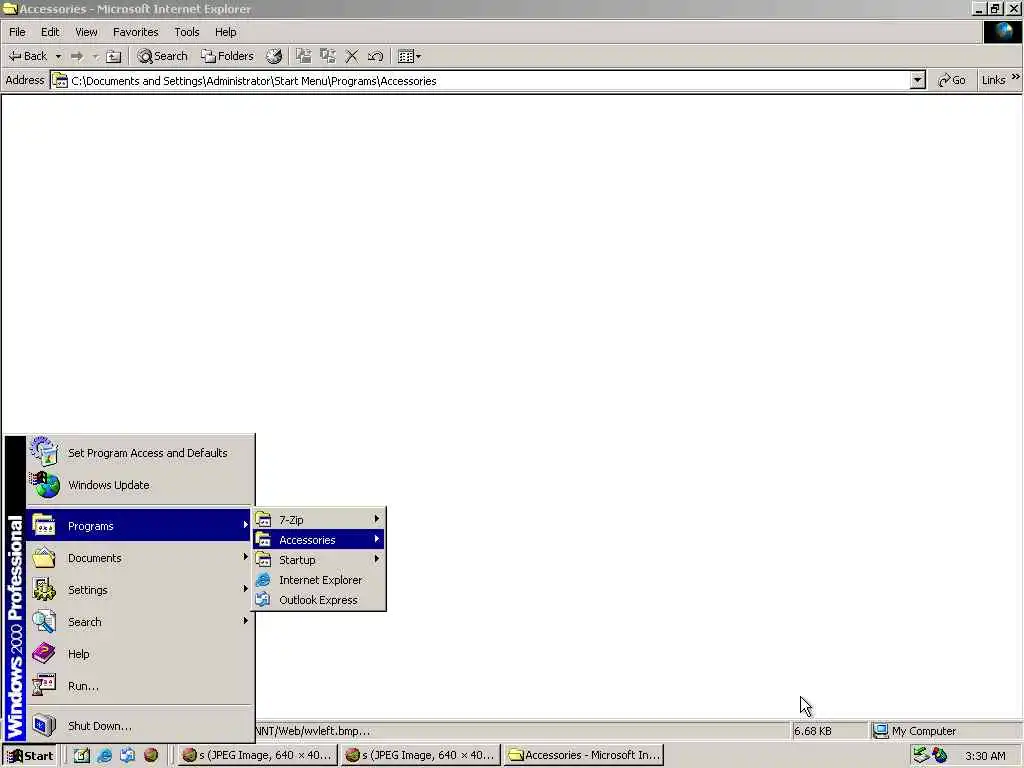This screenshot has width=1024, height=768.
Task: Expand the Startup program group
Action: (319, 560)
